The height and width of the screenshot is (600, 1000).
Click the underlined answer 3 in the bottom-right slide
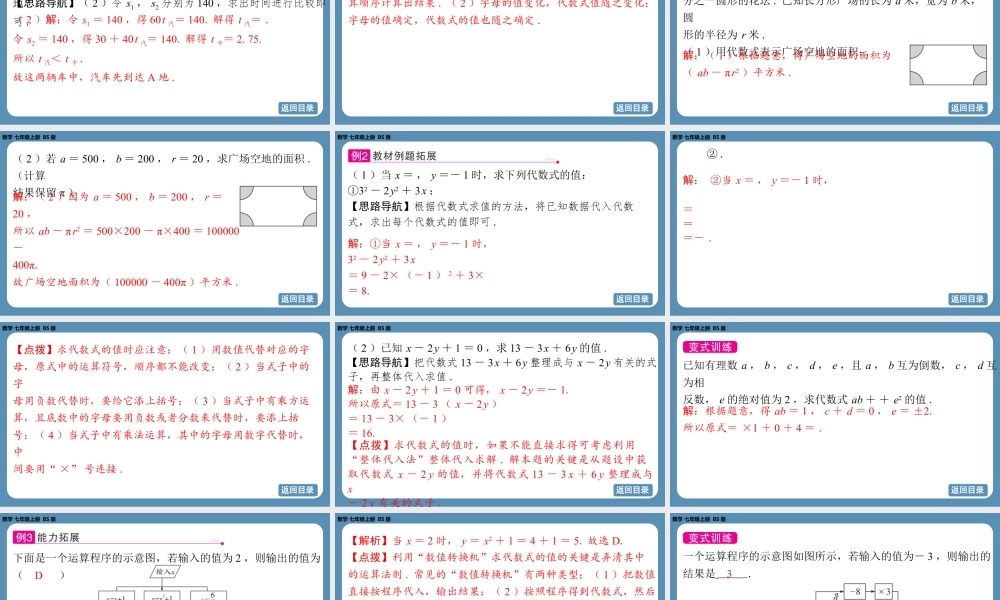point(731,574)
